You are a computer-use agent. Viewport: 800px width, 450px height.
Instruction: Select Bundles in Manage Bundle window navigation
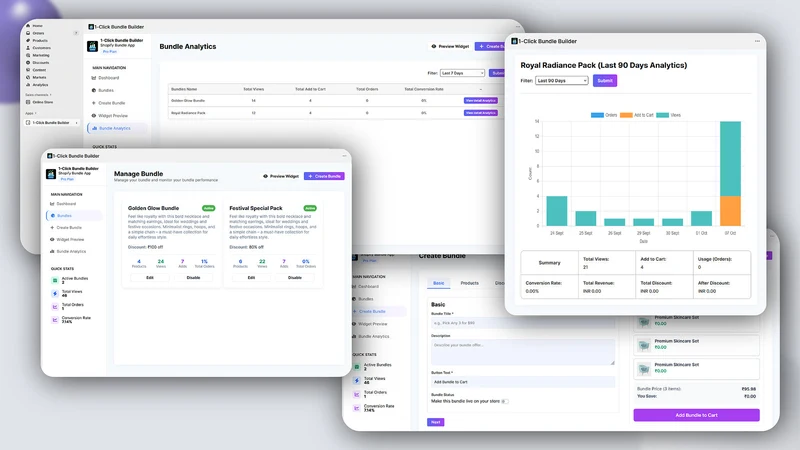click(74, 216)
